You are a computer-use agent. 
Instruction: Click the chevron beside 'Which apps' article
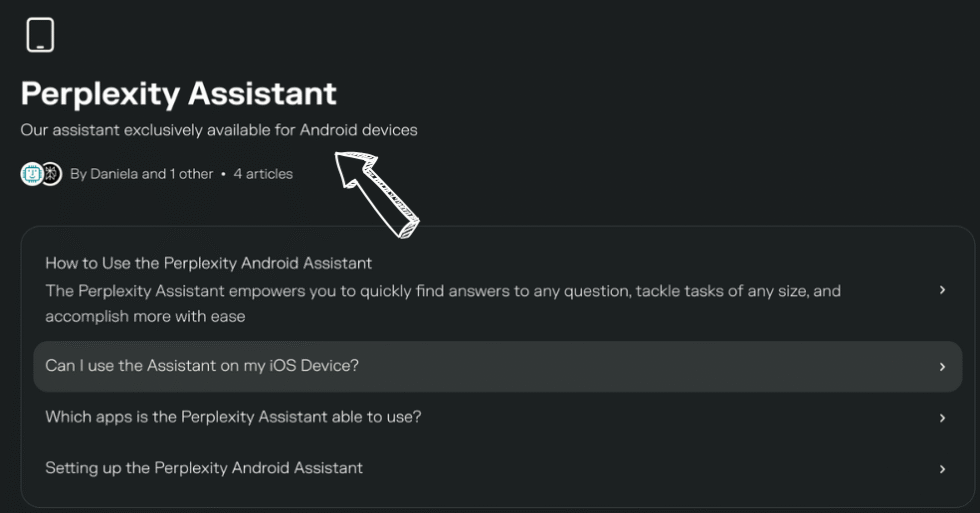click(942, 418)
